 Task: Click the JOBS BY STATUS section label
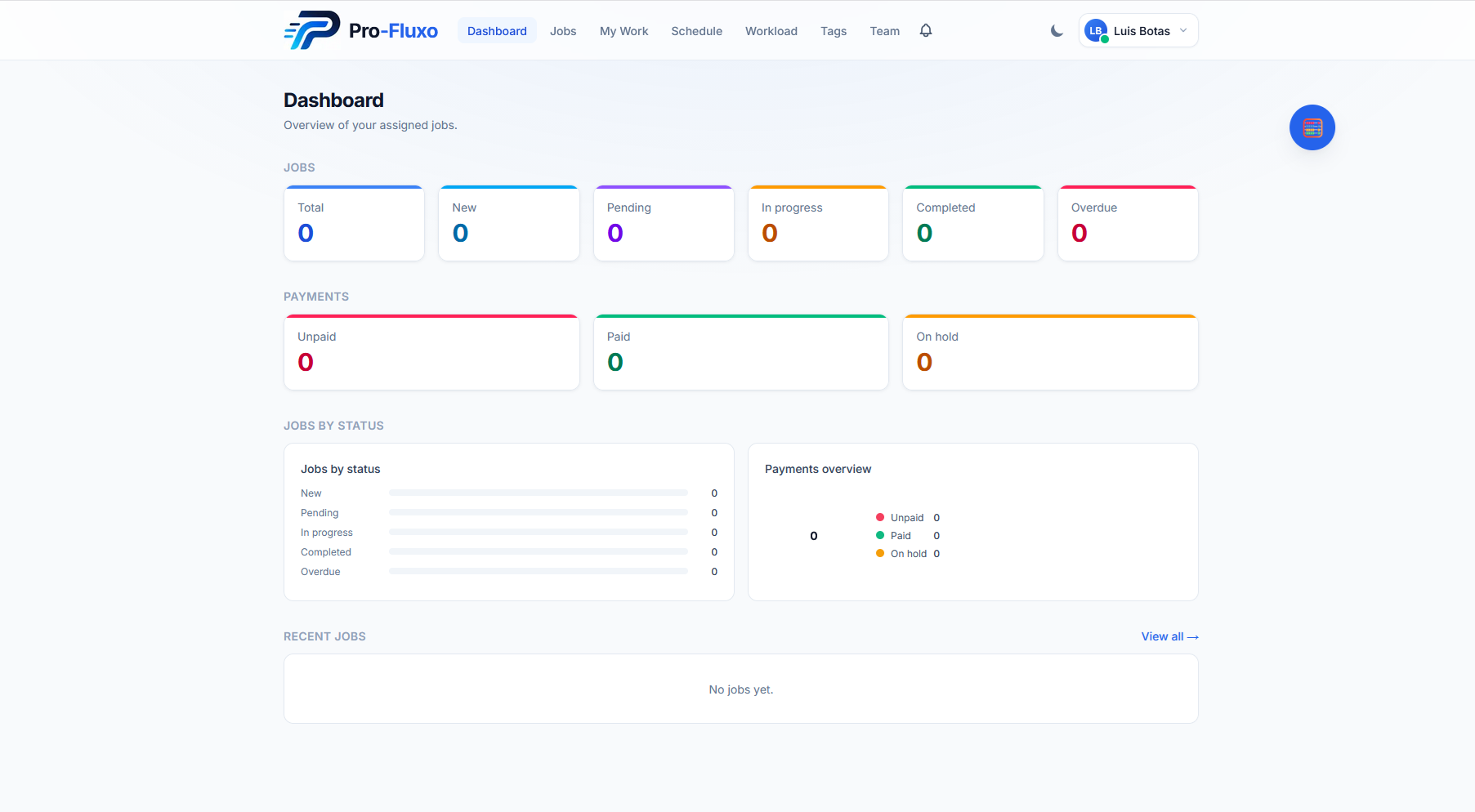click(x=333, y=426)
